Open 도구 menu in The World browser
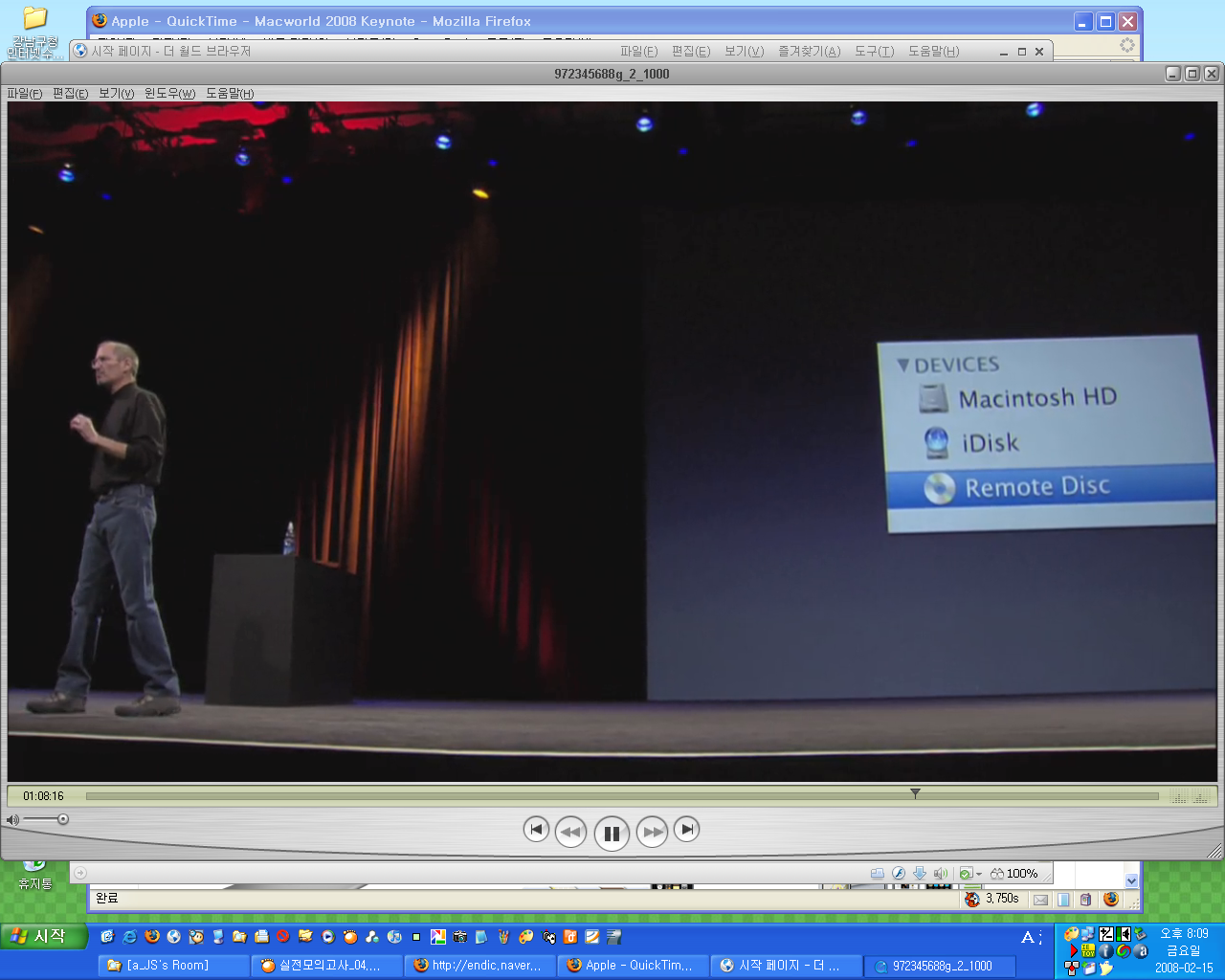 tap(874, 52)
